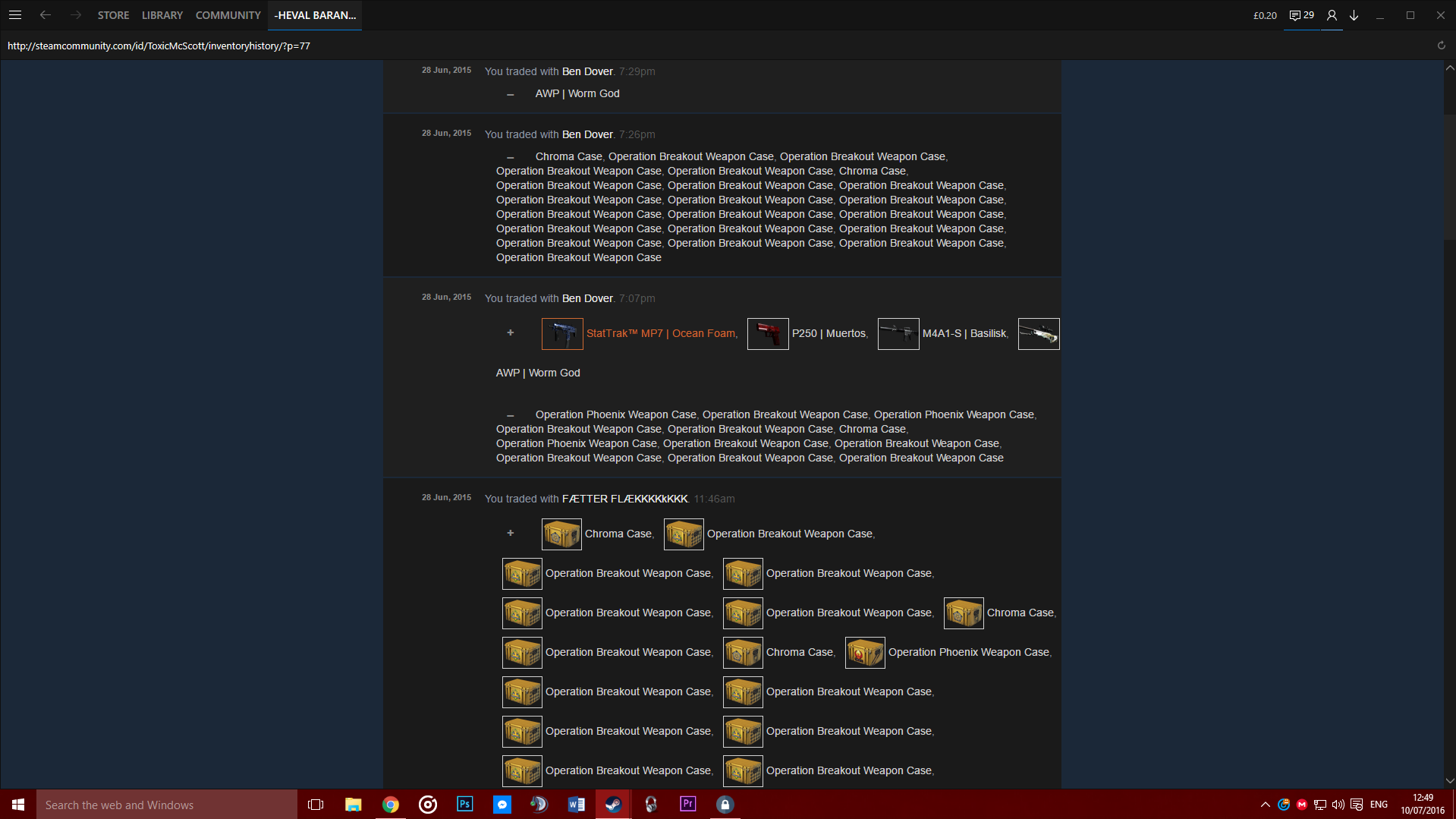Viewport: 1456px width, 819px height.
Task: Open the downloads arrow icon
Action: 1354,15
